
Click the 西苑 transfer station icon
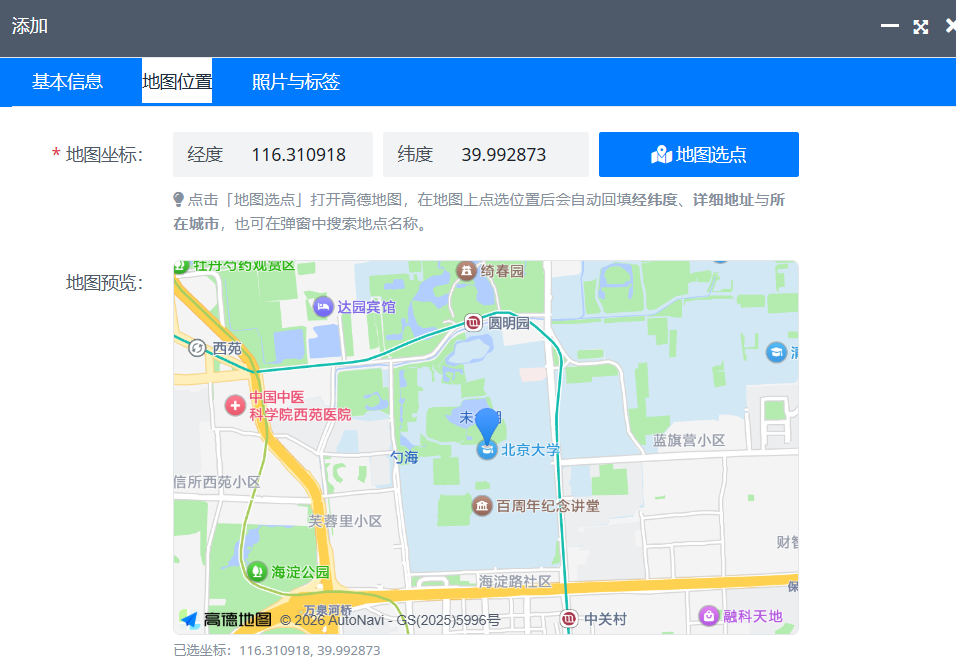coord(196,348)
